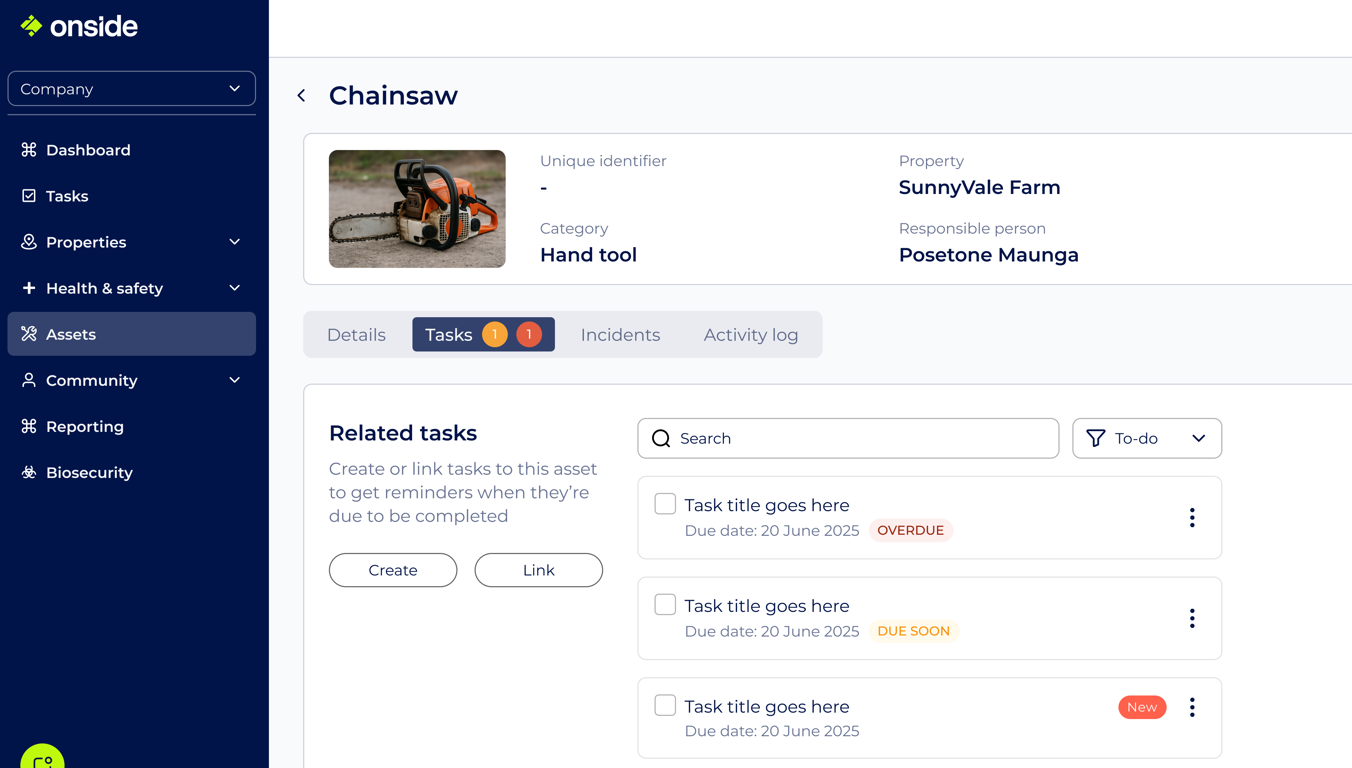Open the To-do filter dropdown
The image size is (1352, 768).
pyautogui.click(x=1147, y=438)
